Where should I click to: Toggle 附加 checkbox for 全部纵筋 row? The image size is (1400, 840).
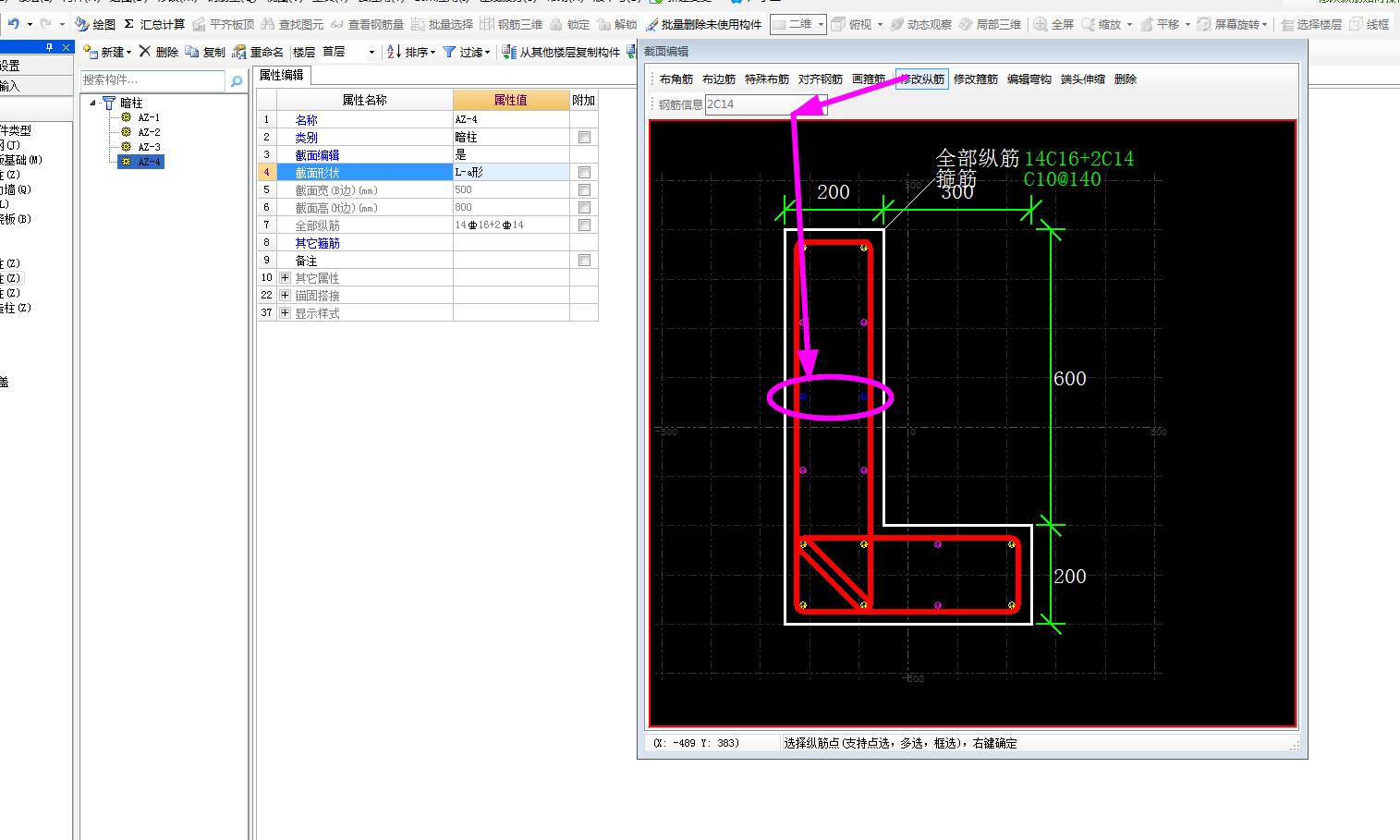tap(584, 225)
